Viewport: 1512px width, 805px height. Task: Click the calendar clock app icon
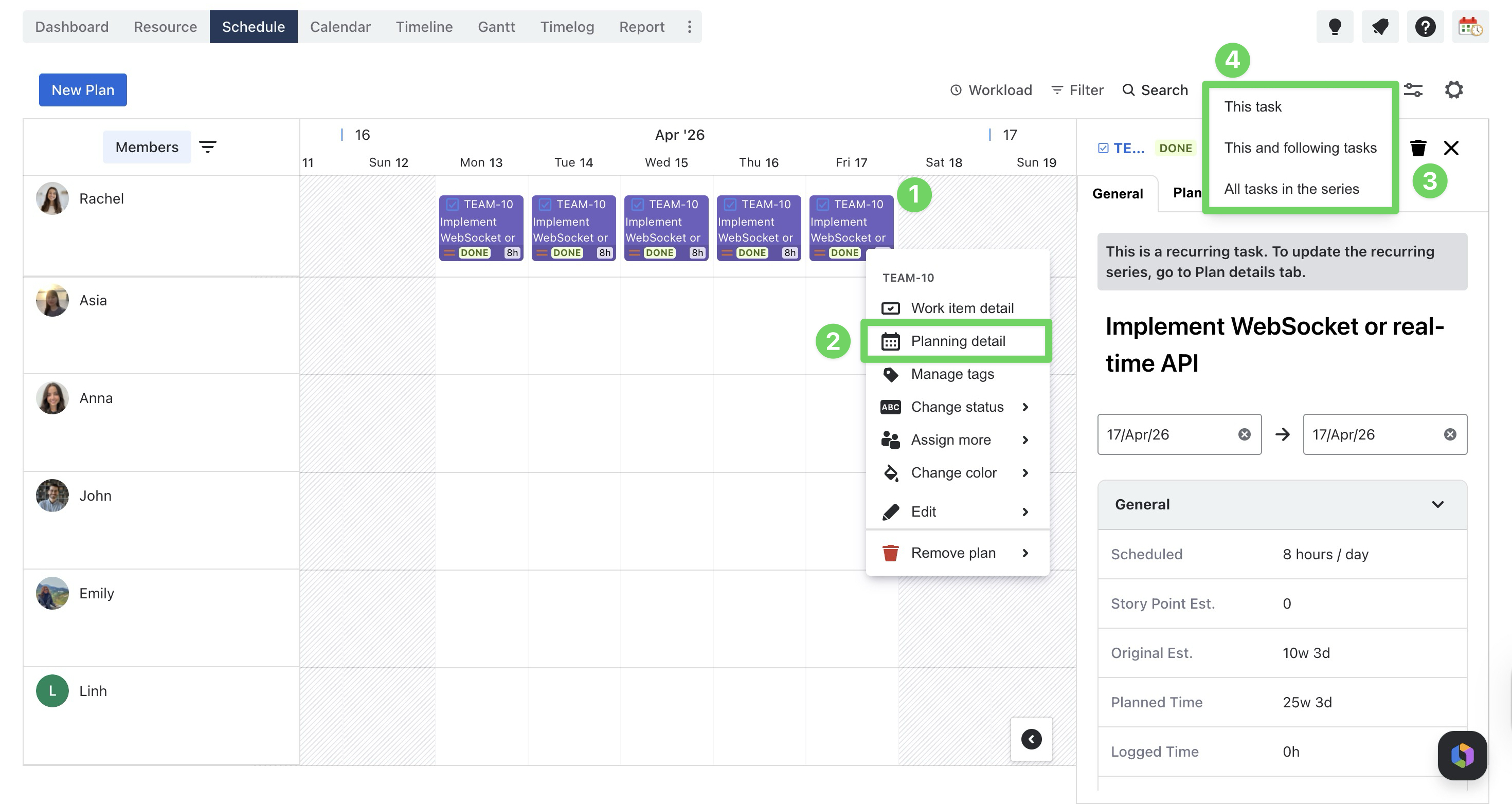pyautogui.click(x=1470, y=26)
